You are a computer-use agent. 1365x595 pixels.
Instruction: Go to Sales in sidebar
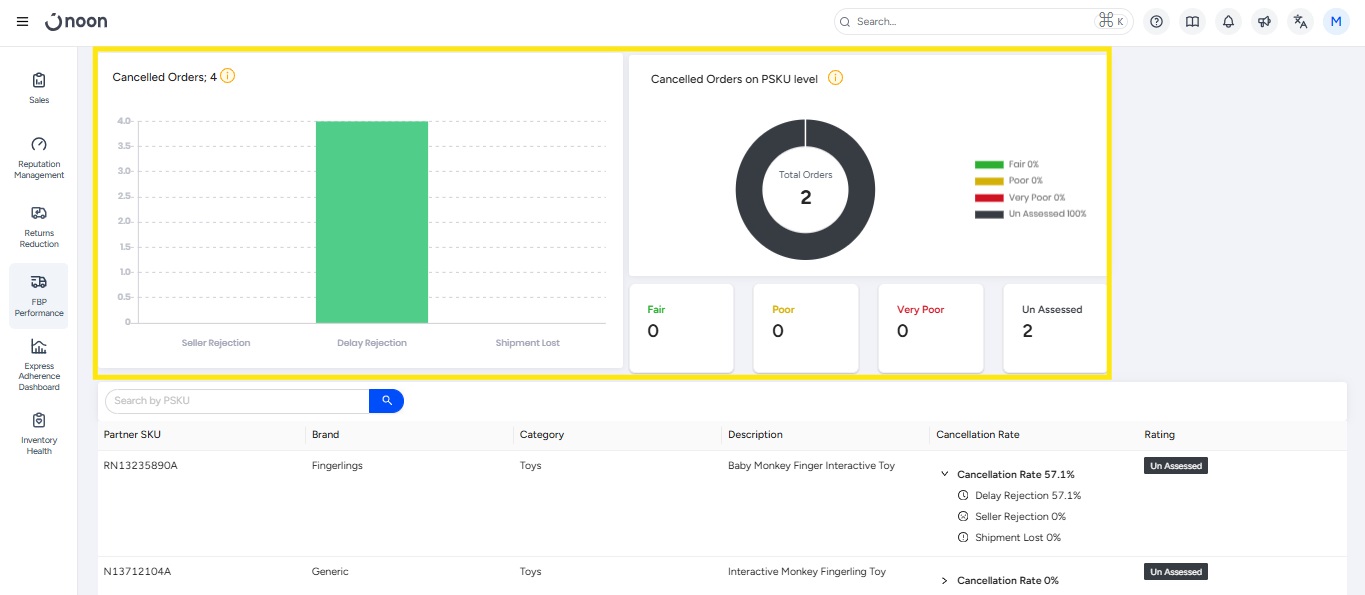point(39,88)
